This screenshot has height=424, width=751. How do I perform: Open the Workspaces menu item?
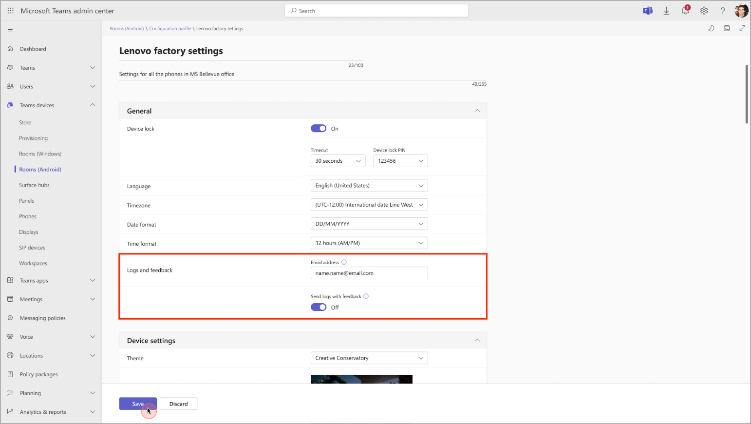coord(33,263)
